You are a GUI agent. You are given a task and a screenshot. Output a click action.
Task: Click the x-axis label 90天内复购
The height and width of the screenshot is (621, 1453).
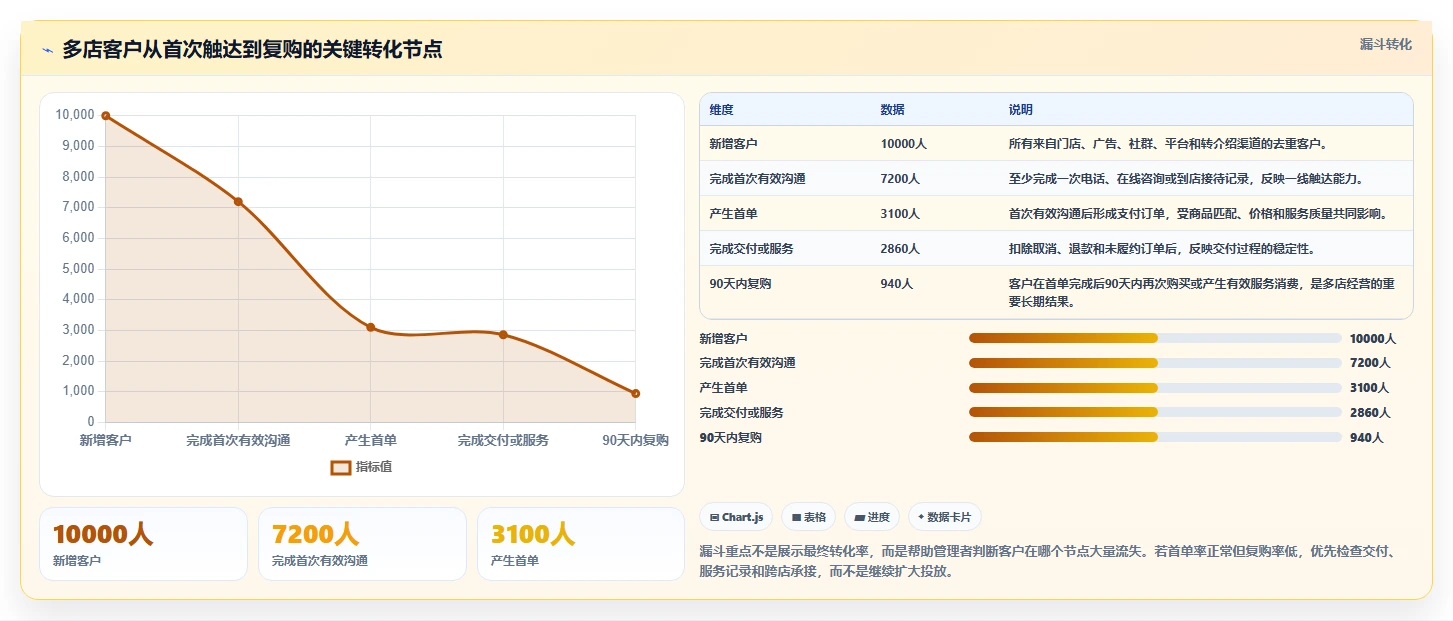point(635,440)
